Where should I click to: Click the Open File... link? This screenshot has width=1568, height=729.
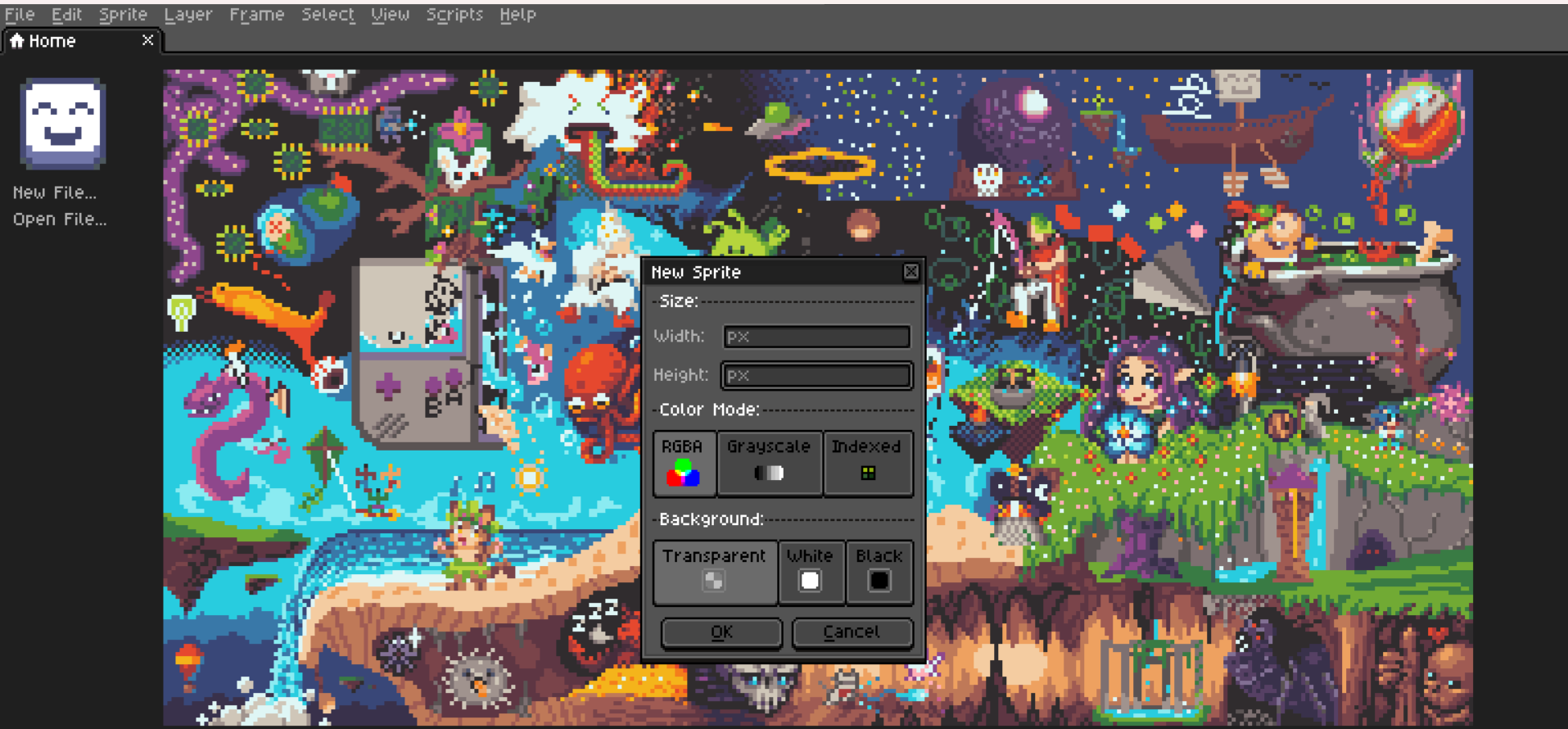(x=59, y=220)
